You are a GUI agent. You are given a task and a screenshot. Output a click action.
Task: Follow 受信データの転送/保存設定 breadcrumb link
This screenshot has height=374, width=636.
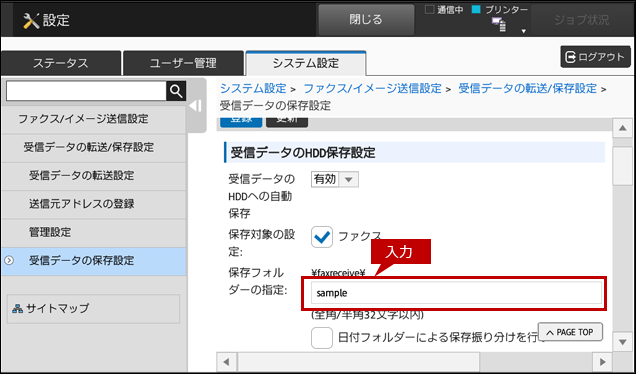pos(527,88)
